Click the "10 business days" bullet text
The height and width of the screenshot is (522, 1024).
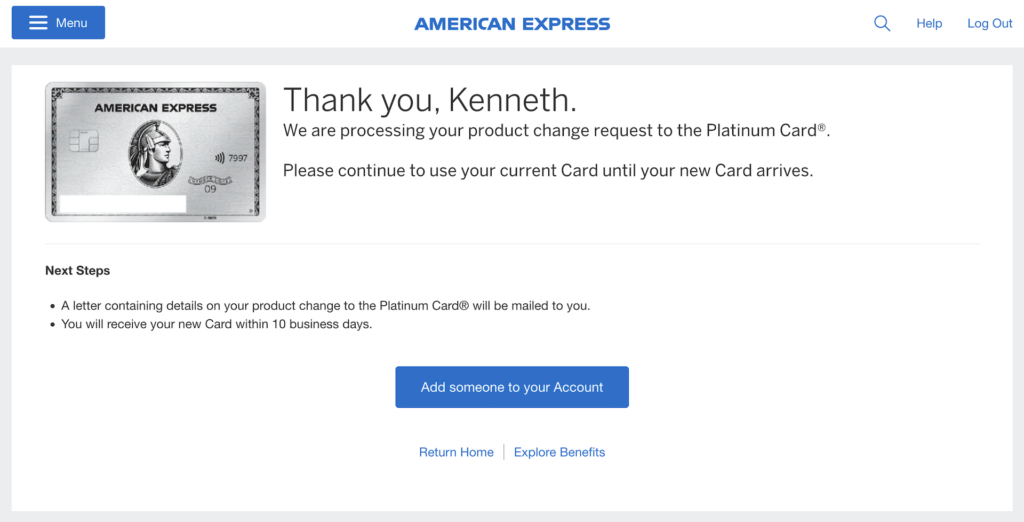[216, 324]
